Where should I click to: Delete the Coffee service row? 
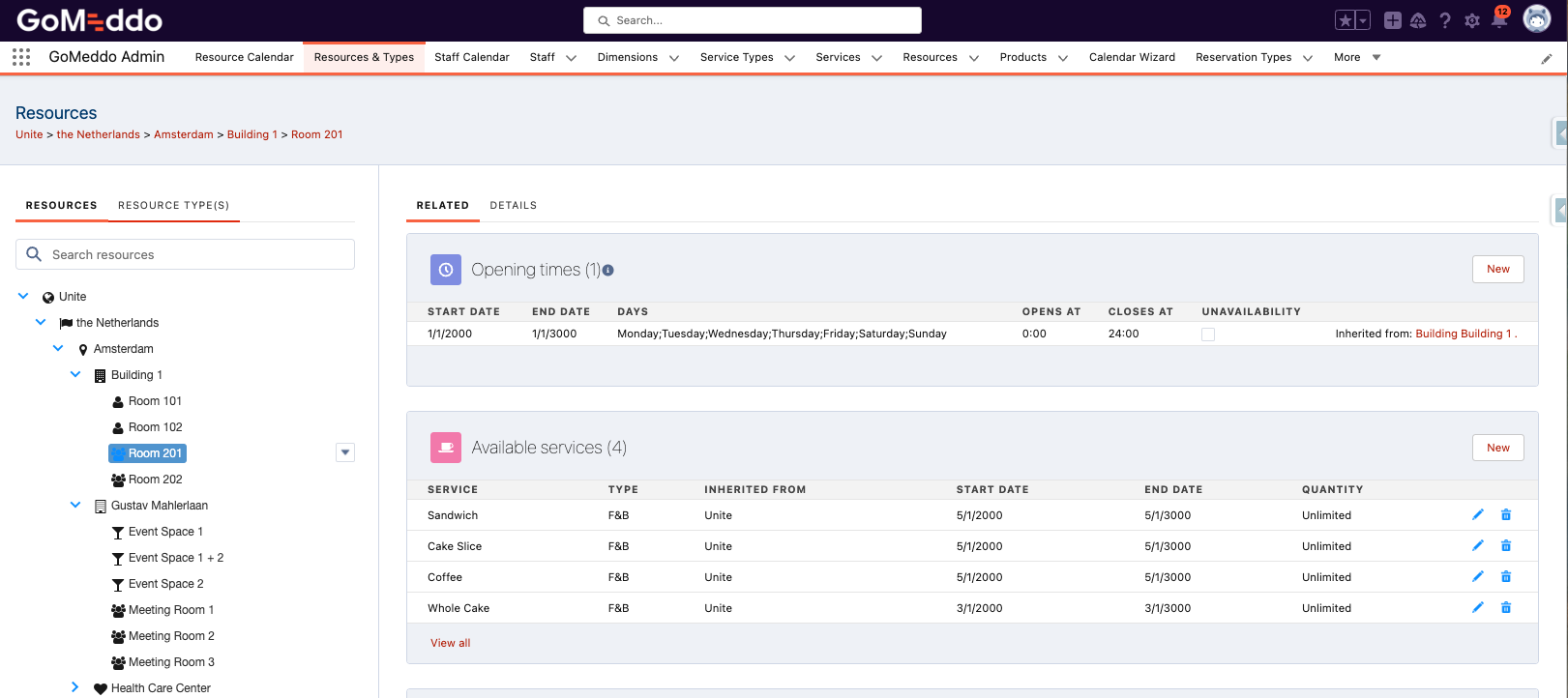click(x=1505, y=577)
